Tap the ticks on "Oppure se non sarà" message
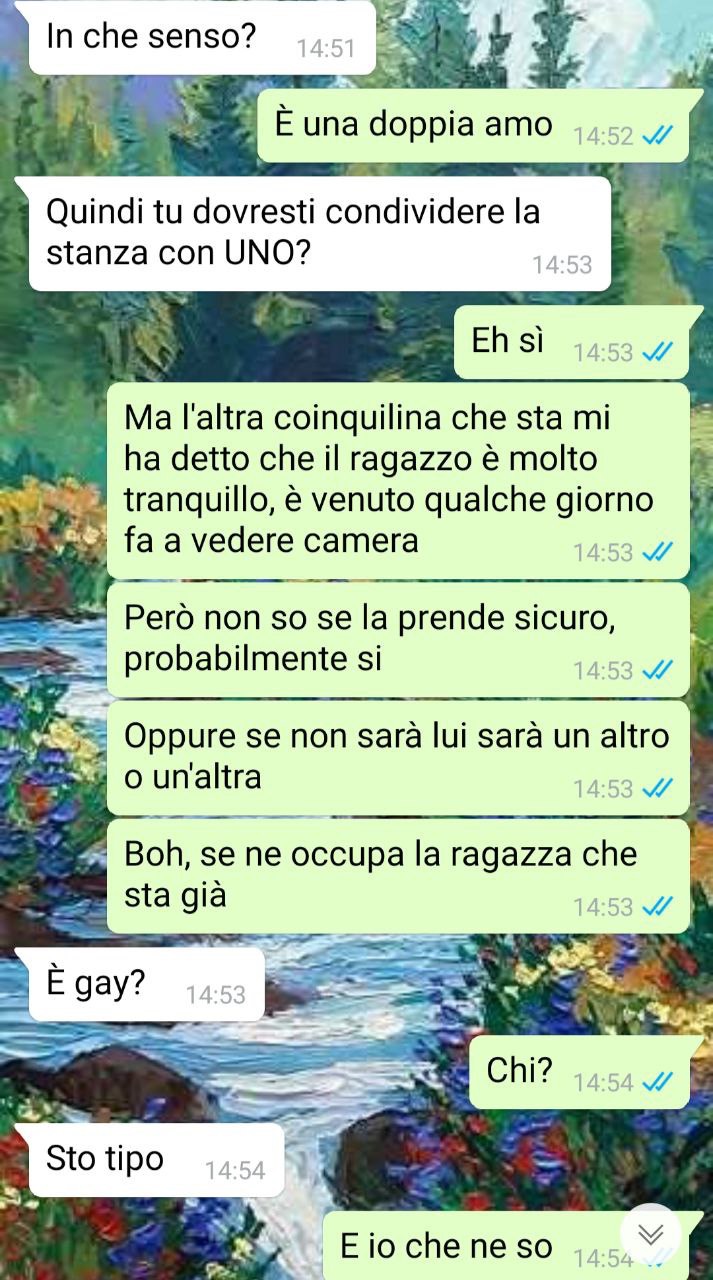The height and width of the screenshot is (1280, 713). click(x=657, y=789)
